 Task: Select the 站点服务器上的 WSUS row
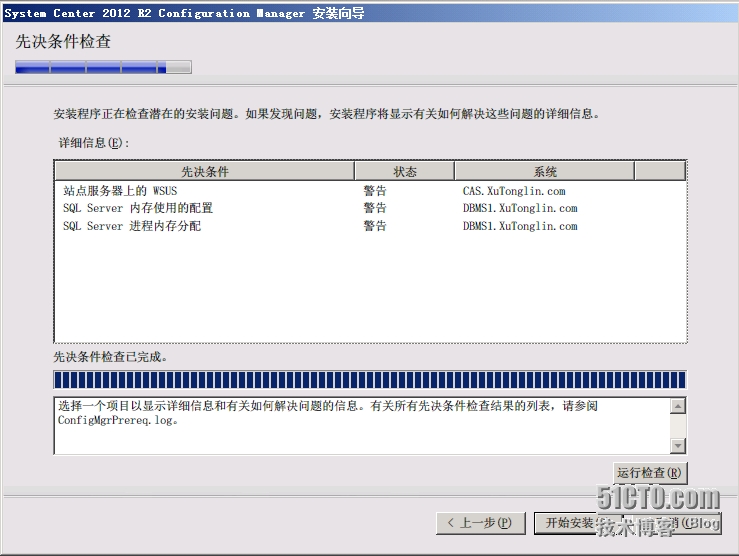[370, 191]
